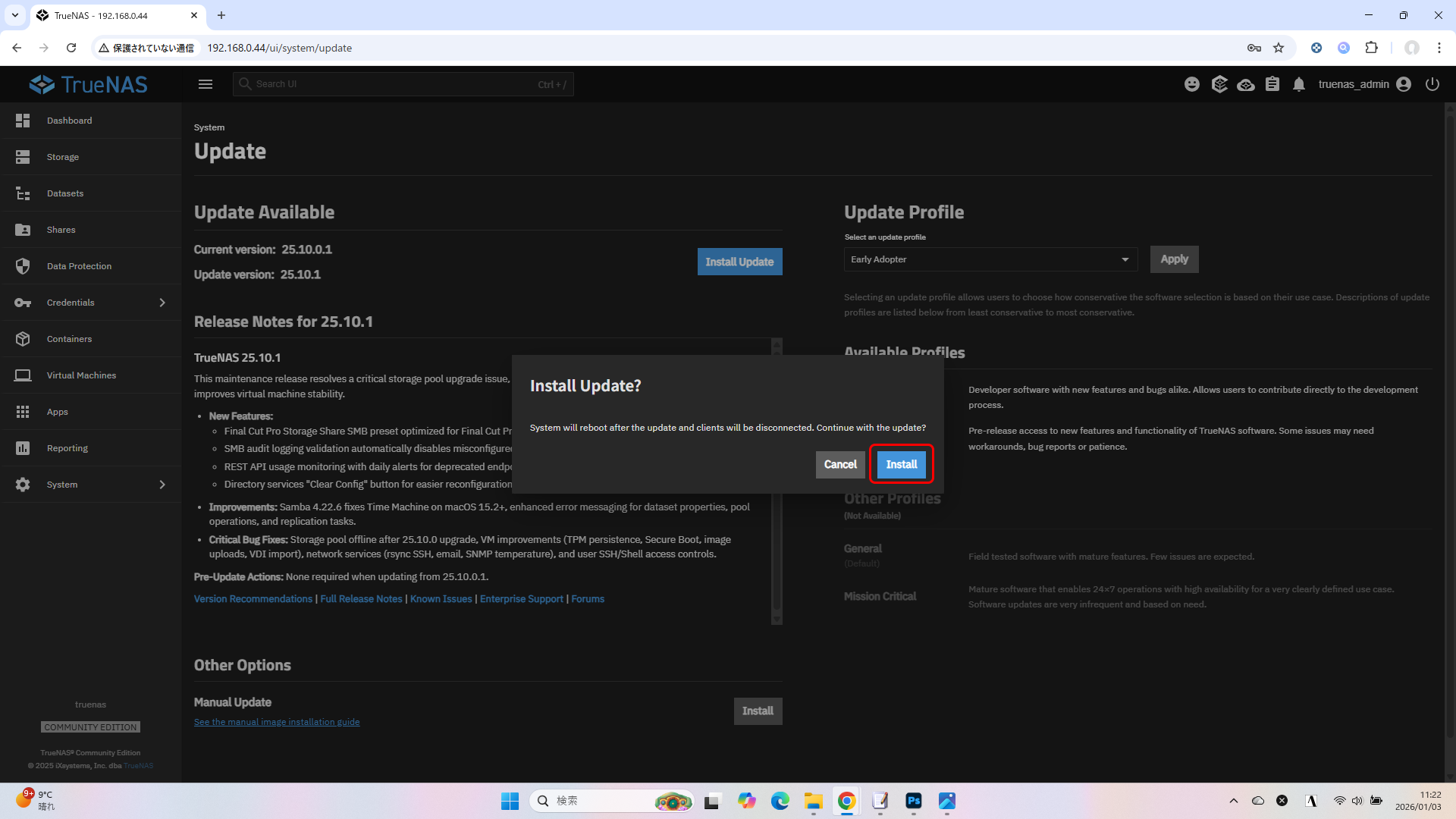Expand the Credentials submenu chevron
The height and width of the screenshot is (819, 1456).
click(162, 303)
